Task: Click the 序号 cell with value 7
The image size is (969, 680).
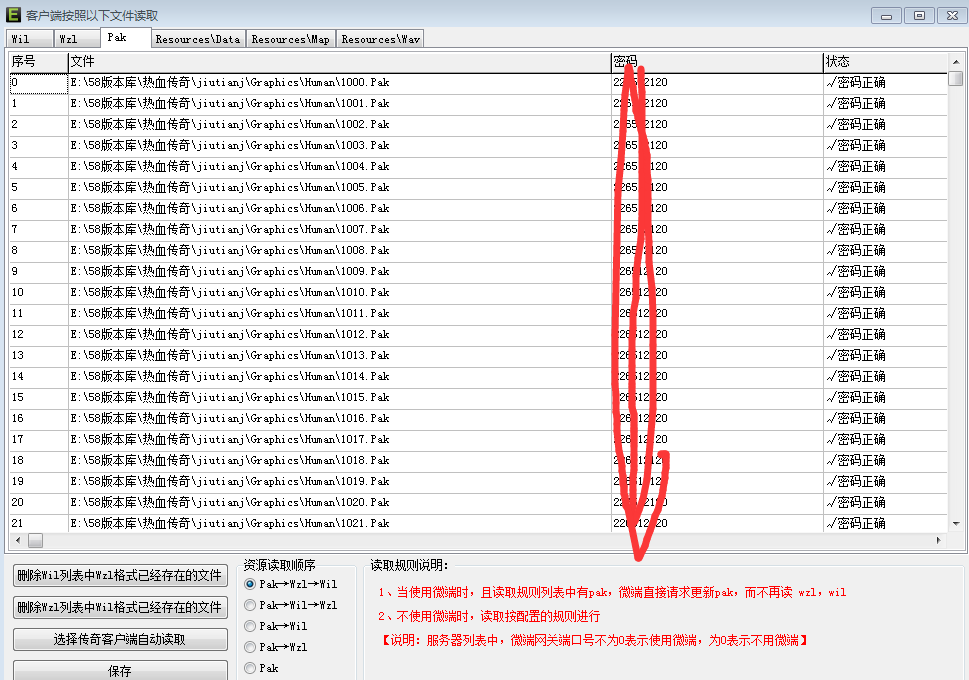Action: pos(38,230)
